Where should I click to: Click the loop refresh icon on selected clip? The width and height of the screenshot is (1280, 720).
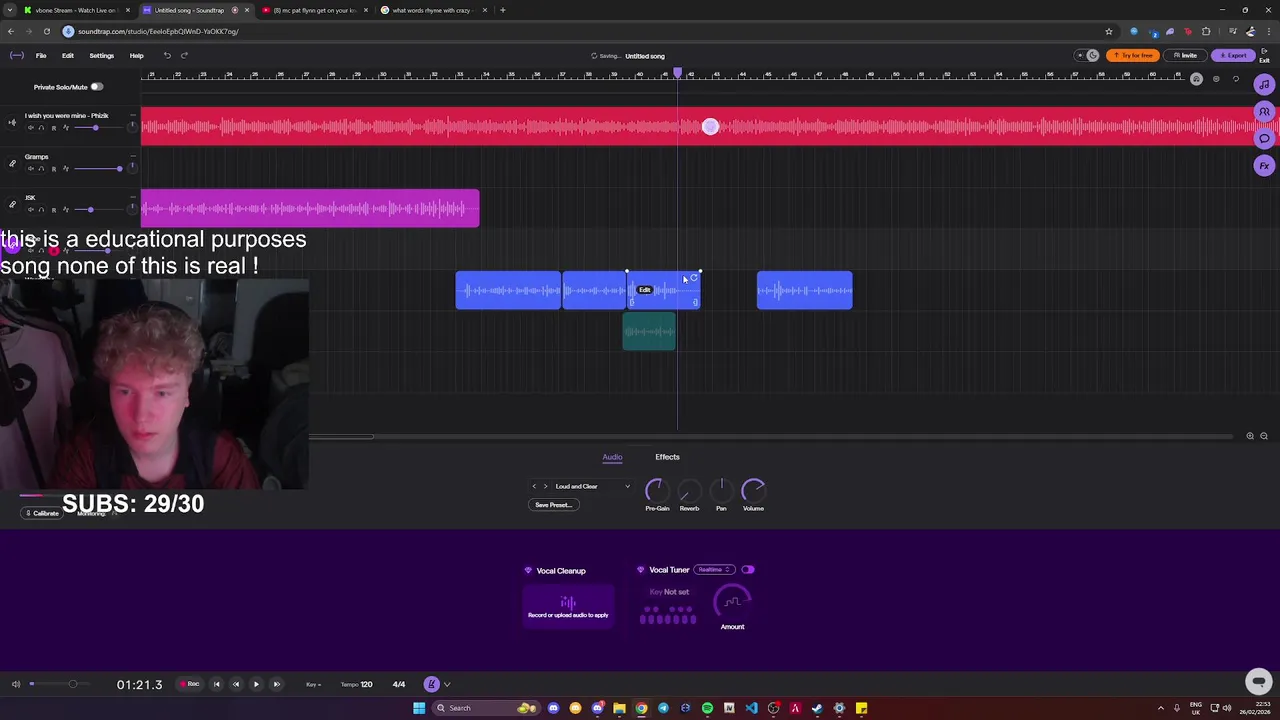pyautogui.click(x=693, y=278)
